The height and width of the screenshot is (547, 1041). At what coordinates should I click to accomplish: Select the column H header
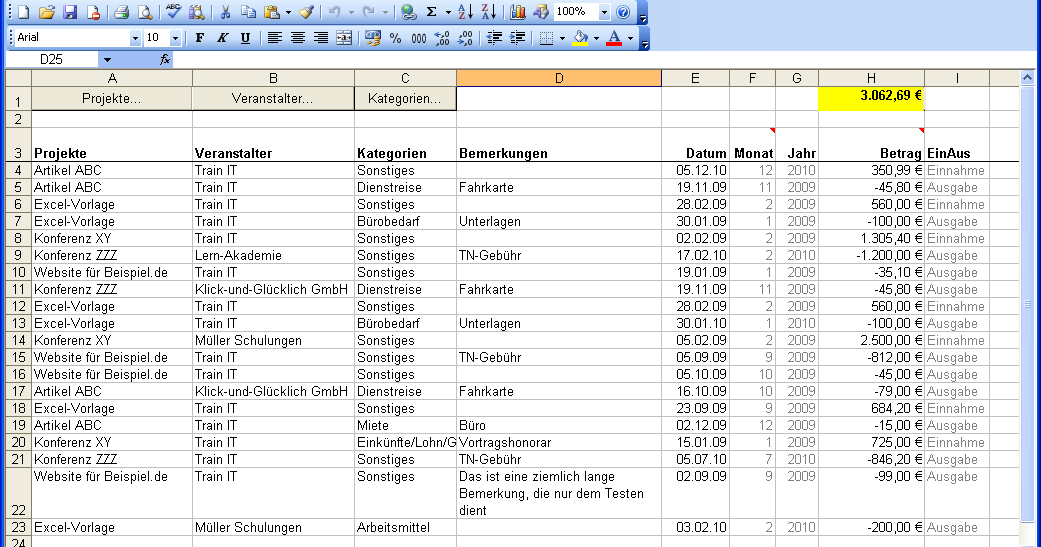871,78
